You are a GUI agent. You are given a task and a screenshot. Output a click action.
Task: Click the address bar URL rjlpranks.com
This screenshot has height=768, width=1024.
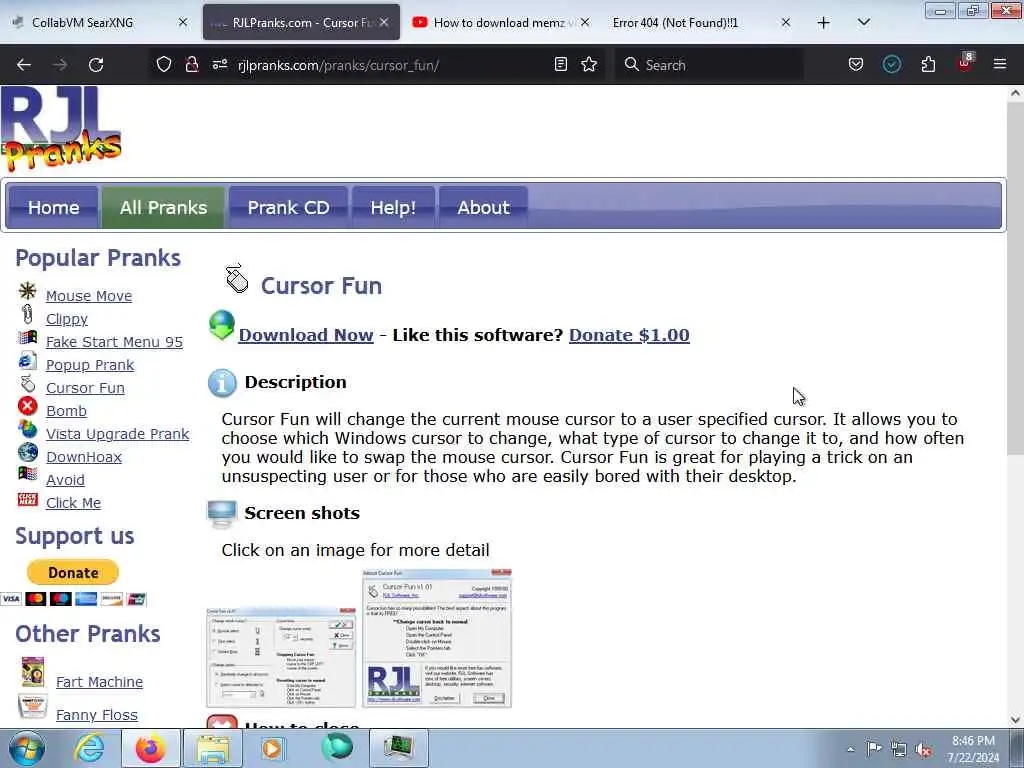(x=338, y=65)
